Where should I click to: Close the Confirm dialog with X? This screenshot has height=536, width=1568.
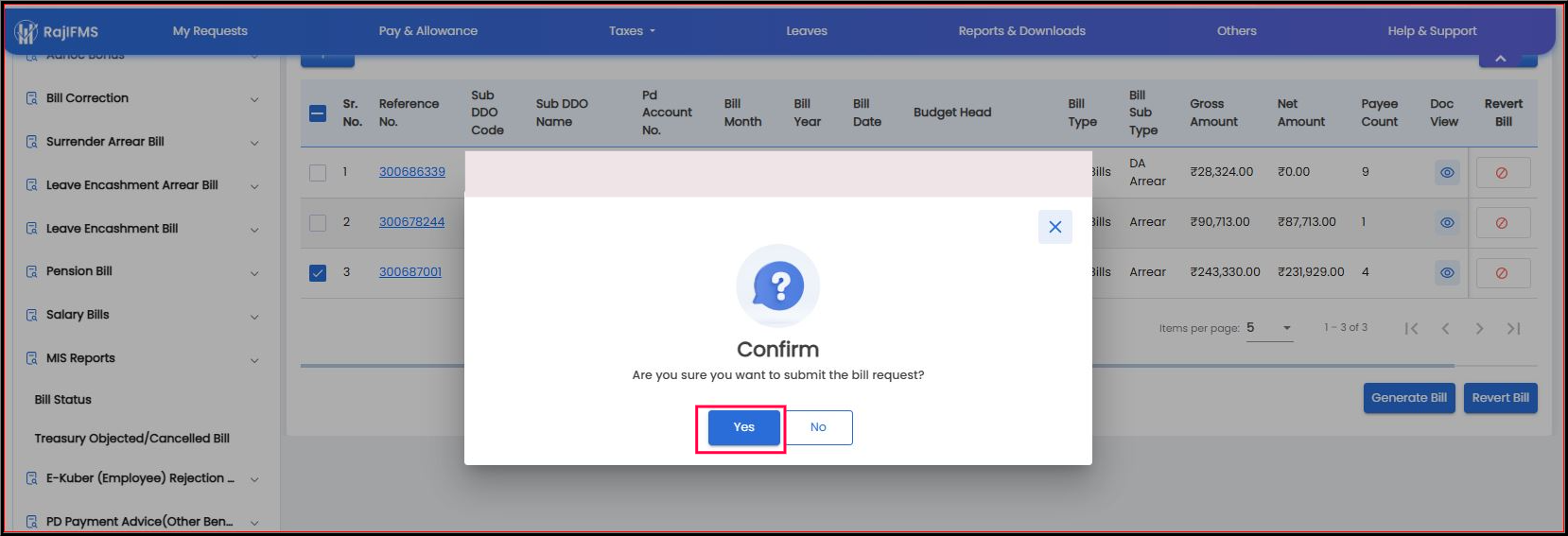1055,227
